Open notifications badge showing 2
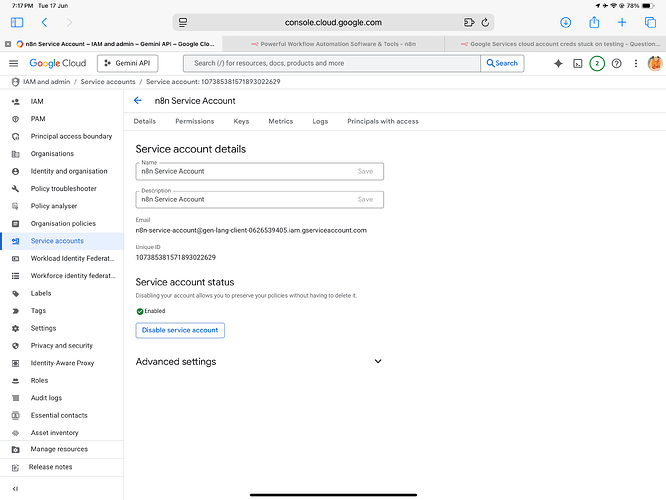 pos(597,63)
